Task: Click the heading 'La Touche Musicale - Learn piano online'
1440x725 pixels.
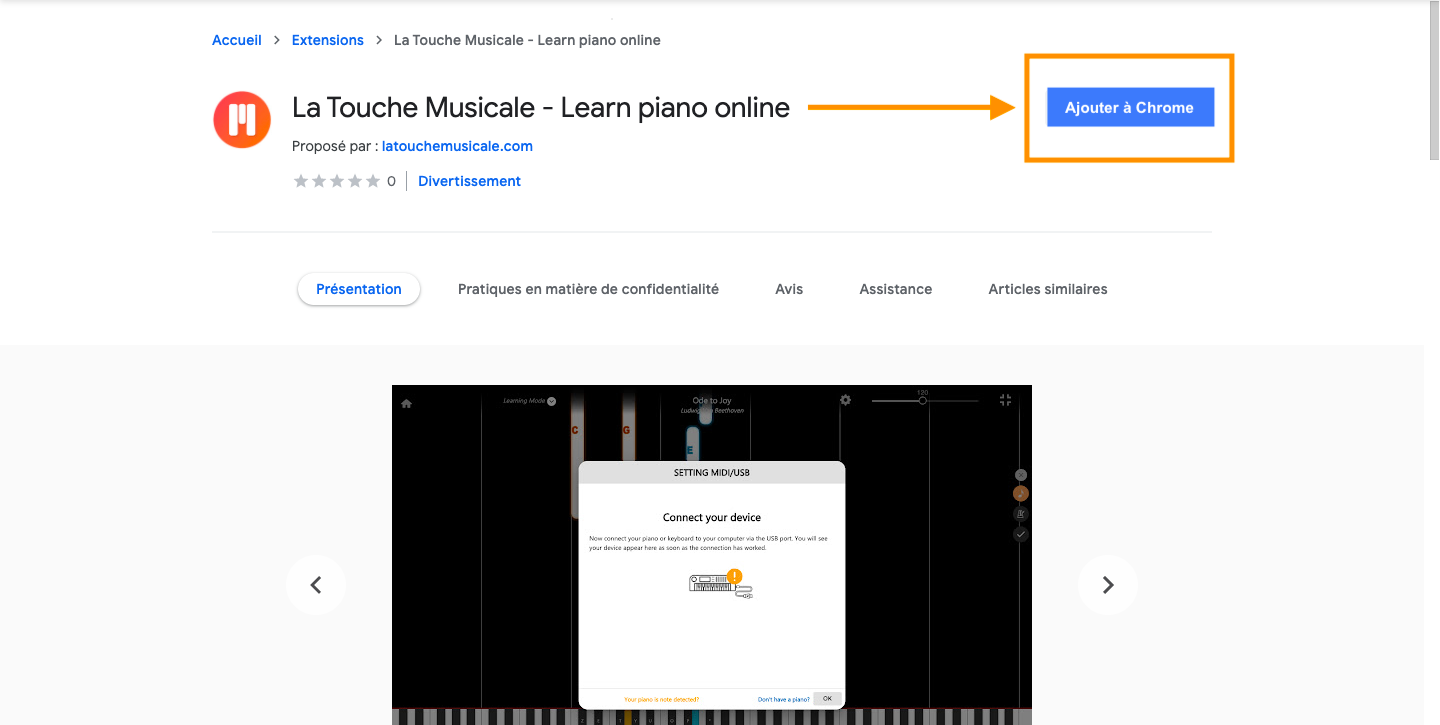Action: click(541, 107)
